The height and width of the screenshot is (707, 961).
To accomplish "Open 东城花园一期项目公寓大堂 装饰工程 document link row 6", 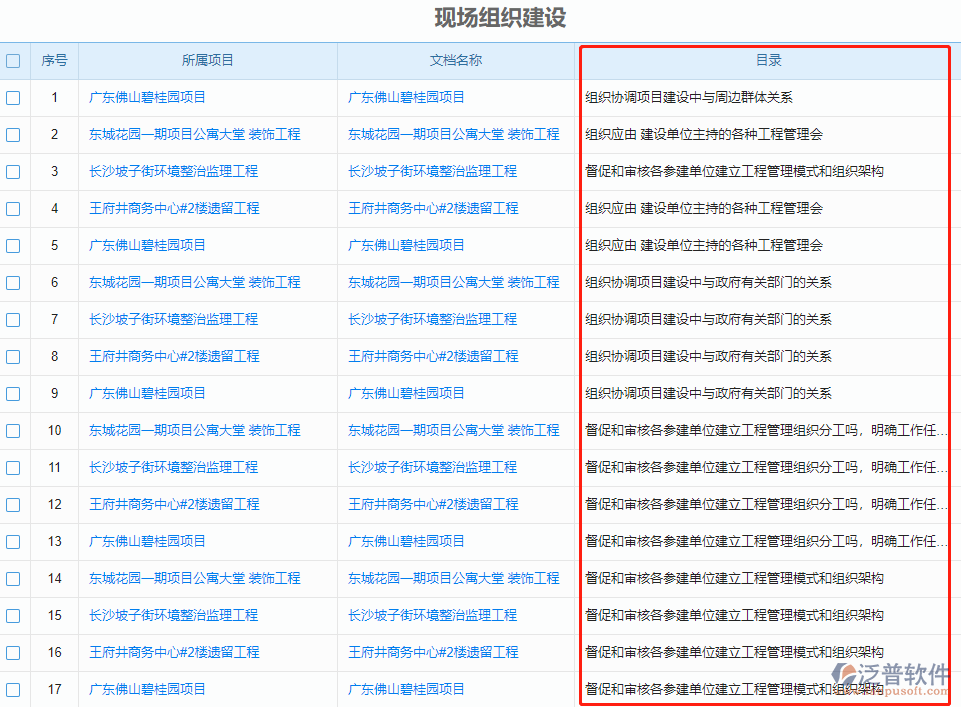I will [x=452, y=282].
